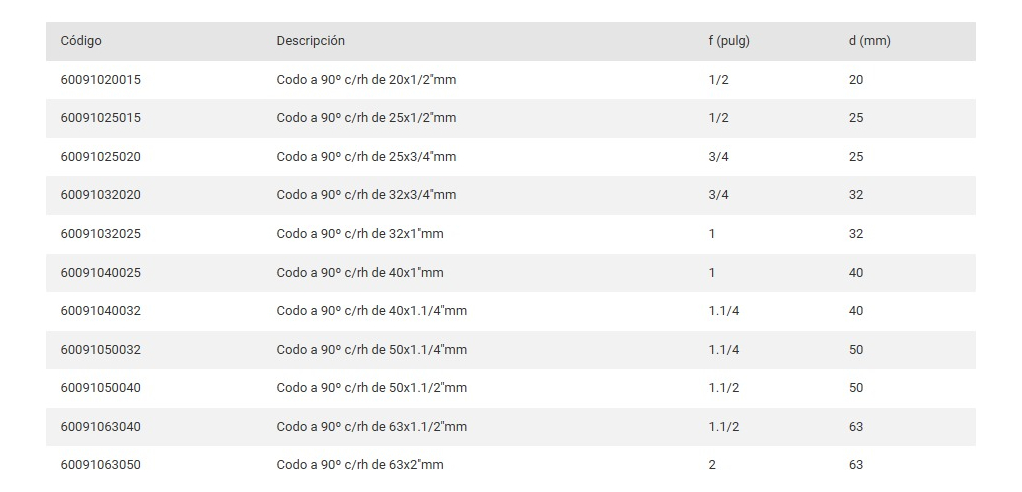Click description Codo 40x1.1/4"mm

371,311
